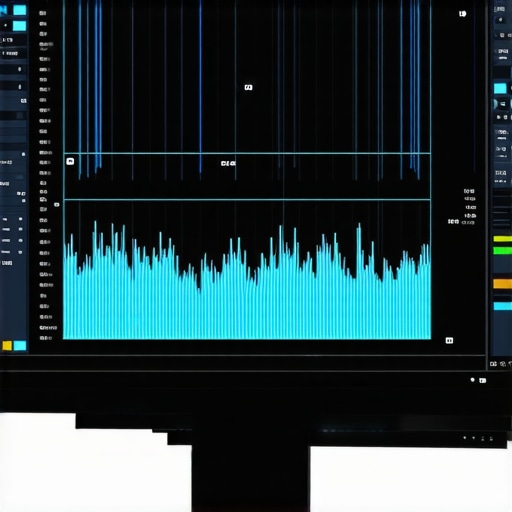512x512 pixels.
Task: Click the blue N logo at top left
Action: click(3, 10)
